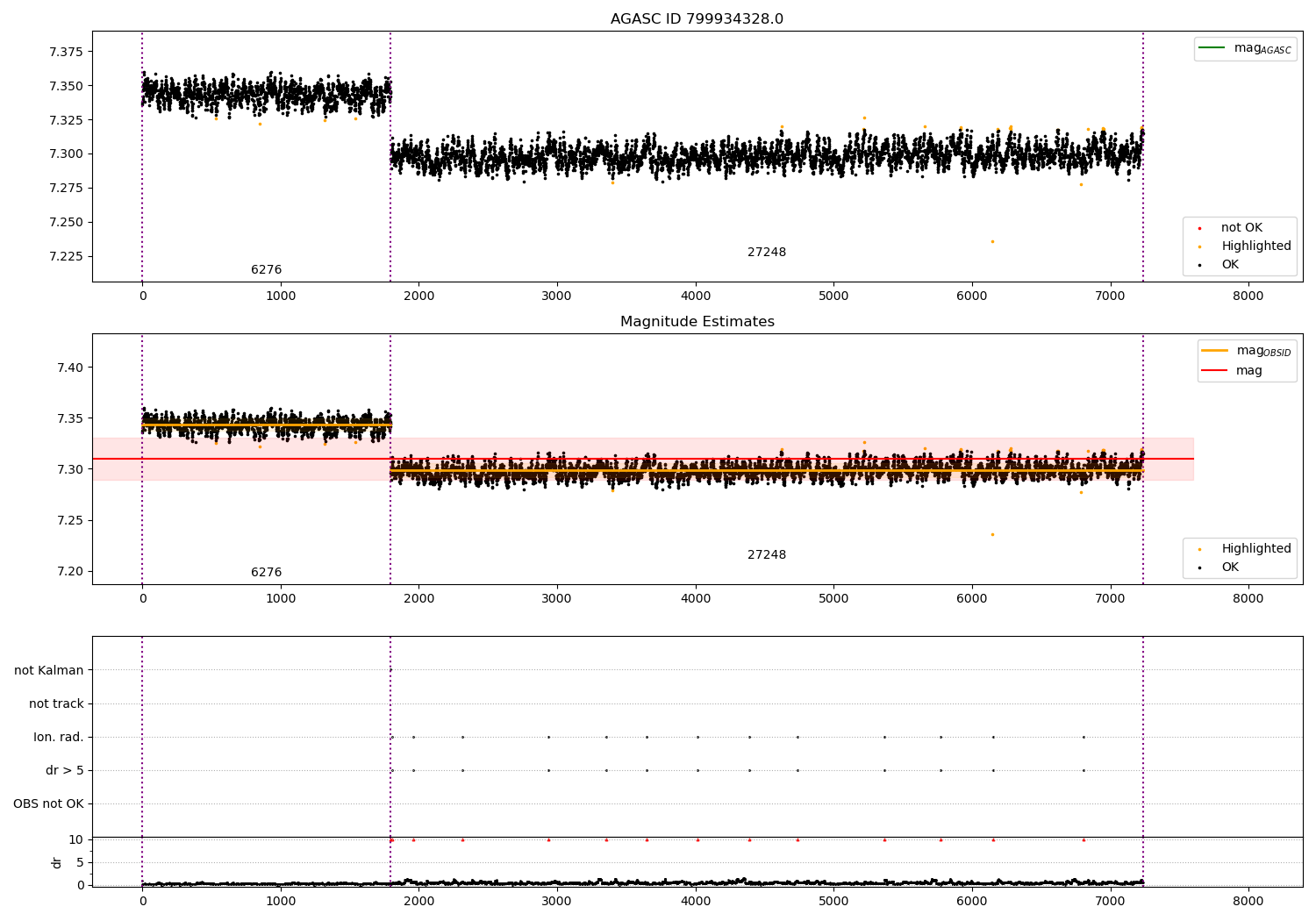The image size is (1316, 921).
Task: Click the 'Highlighted' legend entry in the middle plot
Action: point(1245,549)
